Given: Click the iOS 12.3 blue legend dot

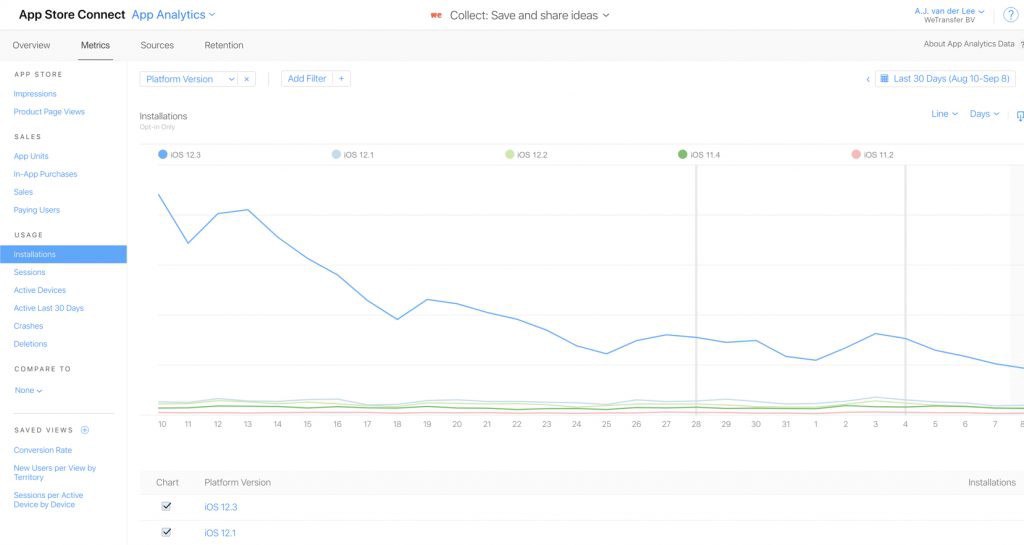Looking at the screenshot, I should [x=163, y=155].
